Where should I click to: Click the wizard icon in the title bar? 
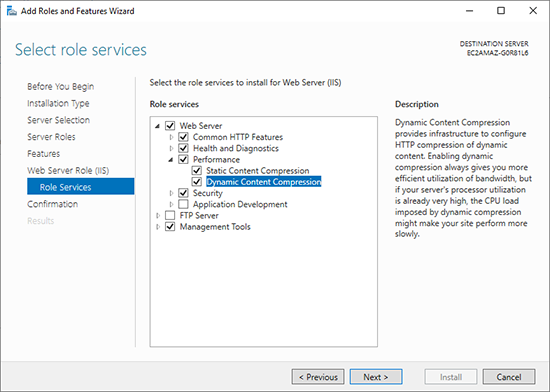tap(12, 11)
